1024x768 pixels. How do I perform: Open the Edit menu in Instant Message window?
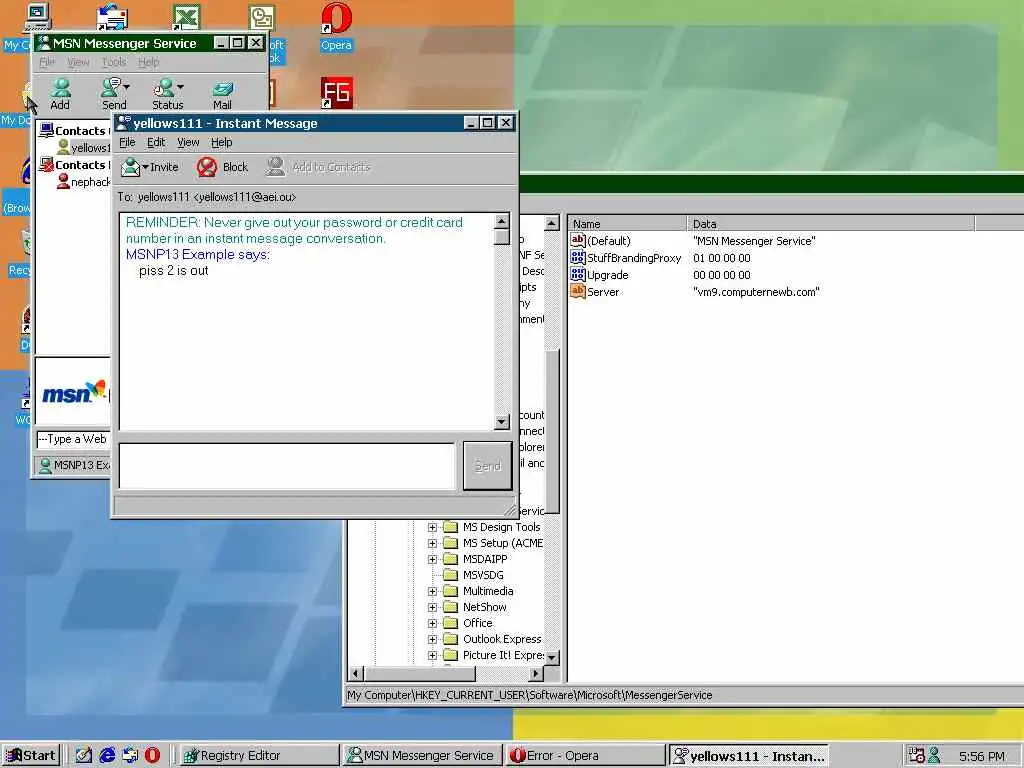(156, 142)
